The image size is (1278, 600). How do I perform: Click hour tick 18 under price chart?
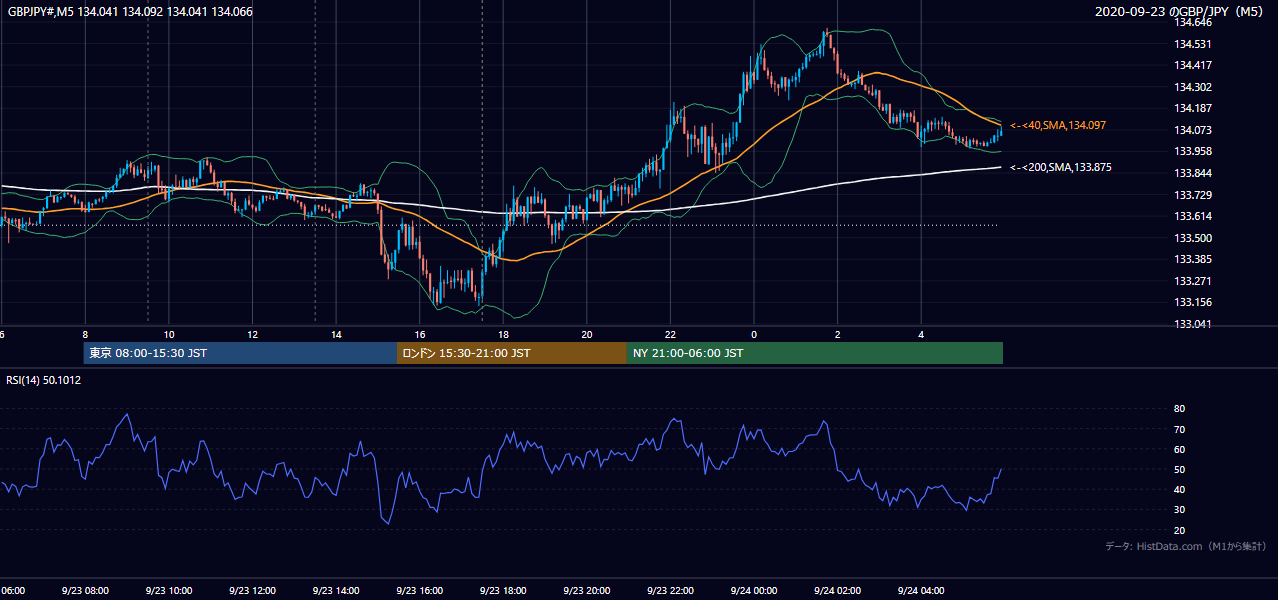pos(503,335)
